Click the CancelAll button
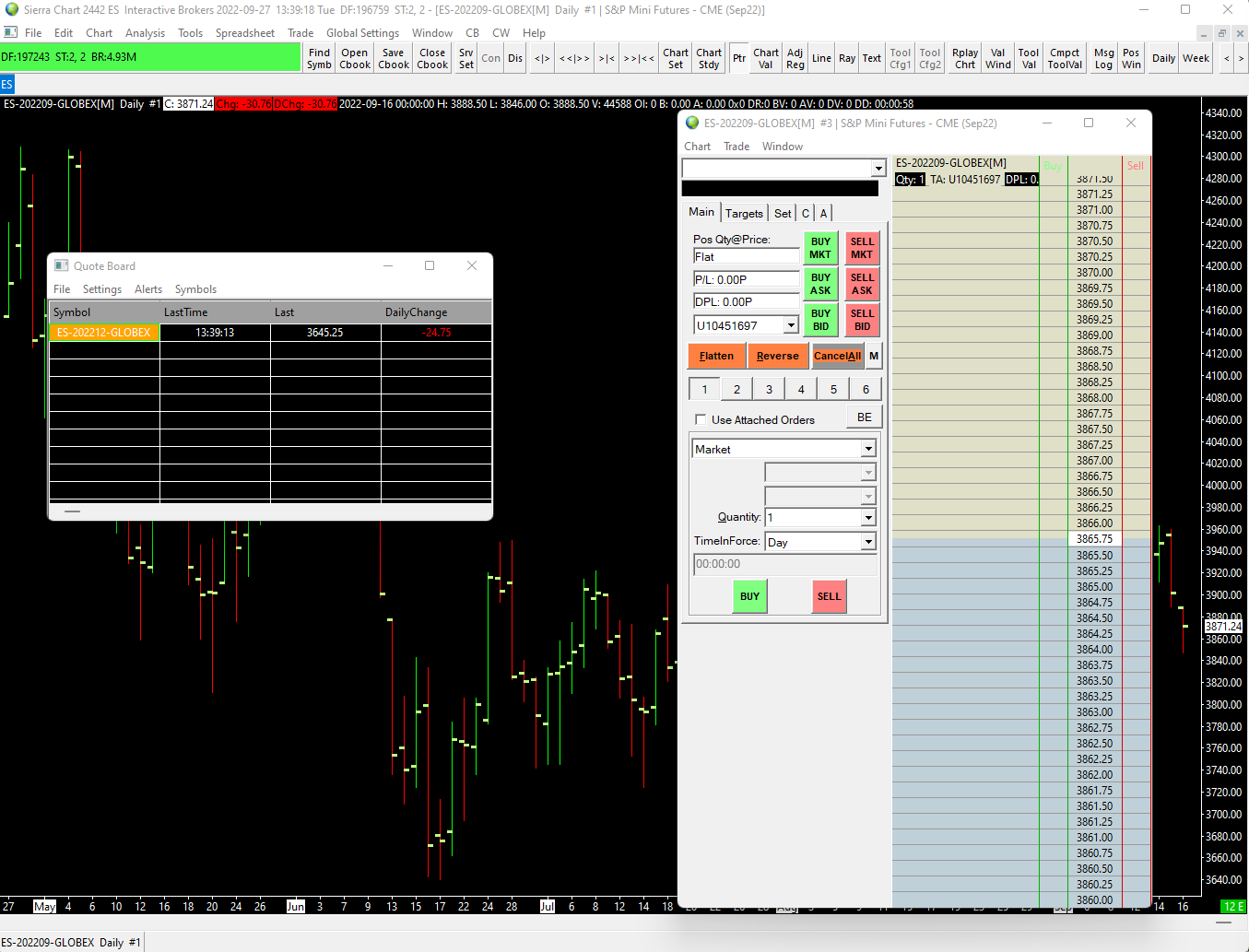This screenshot has width=1249, height=952. pyautogui.click(x=837, y=356)
